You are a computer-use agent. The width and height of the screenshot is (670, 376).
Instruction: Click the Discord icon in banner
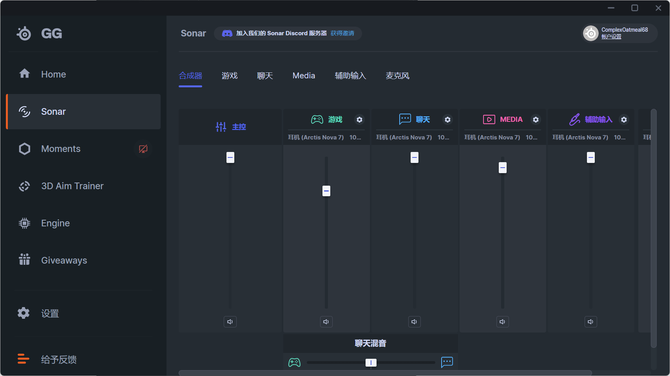(x=227, y=33)
